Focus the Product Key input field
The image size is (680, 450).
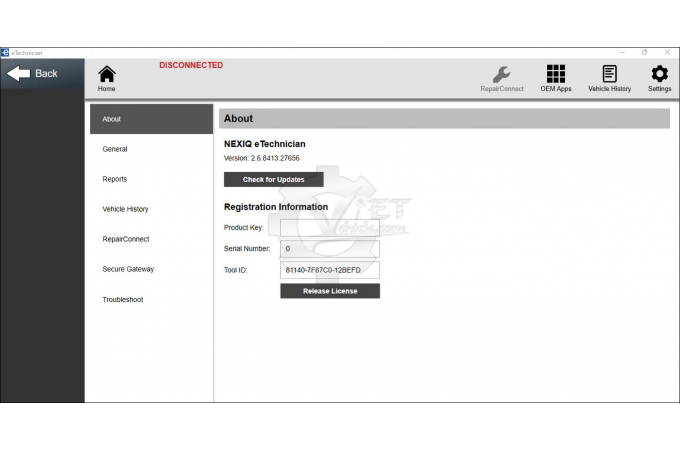pos(330,228)
